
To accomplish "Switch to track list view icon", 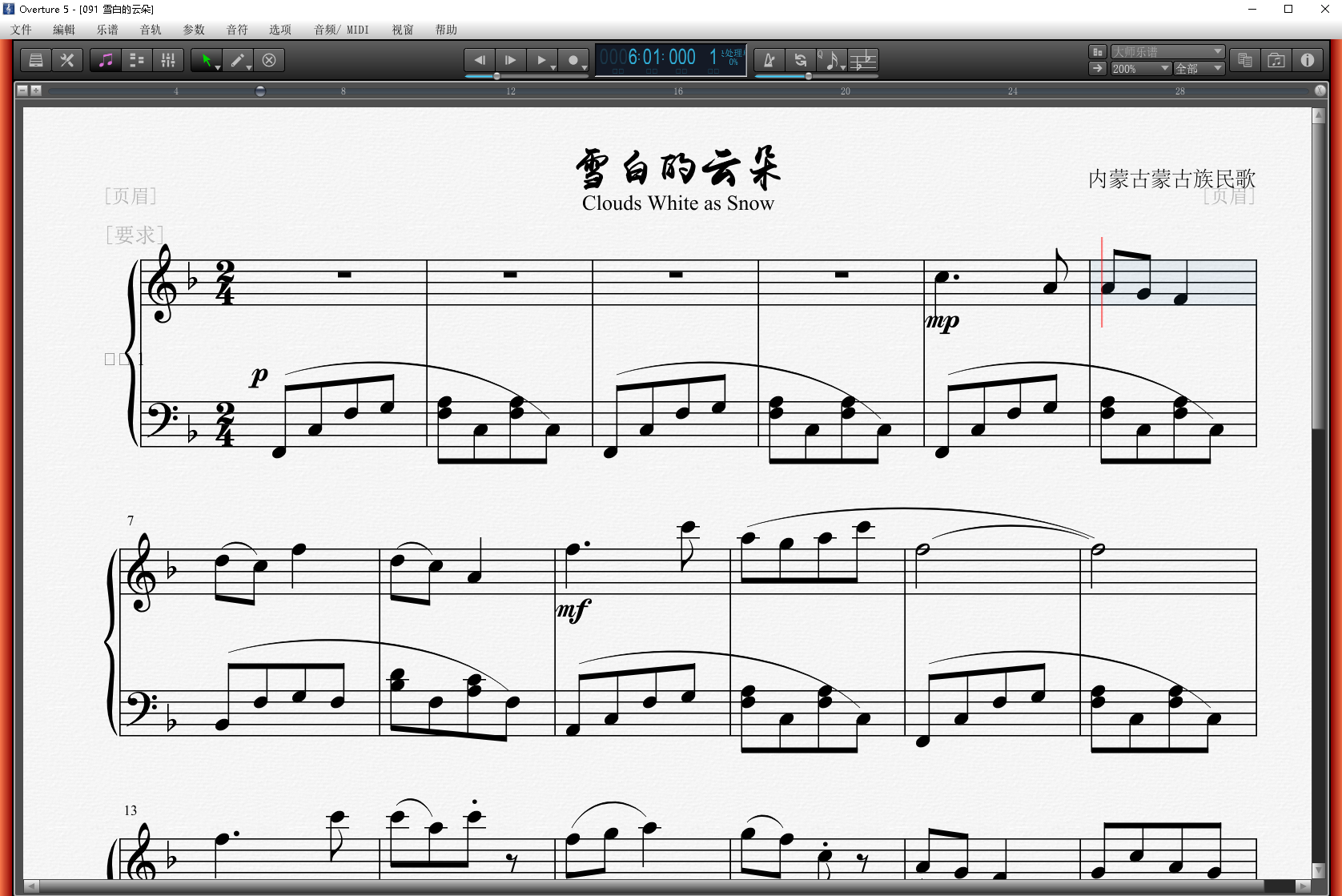I will (x=137, y=60).
